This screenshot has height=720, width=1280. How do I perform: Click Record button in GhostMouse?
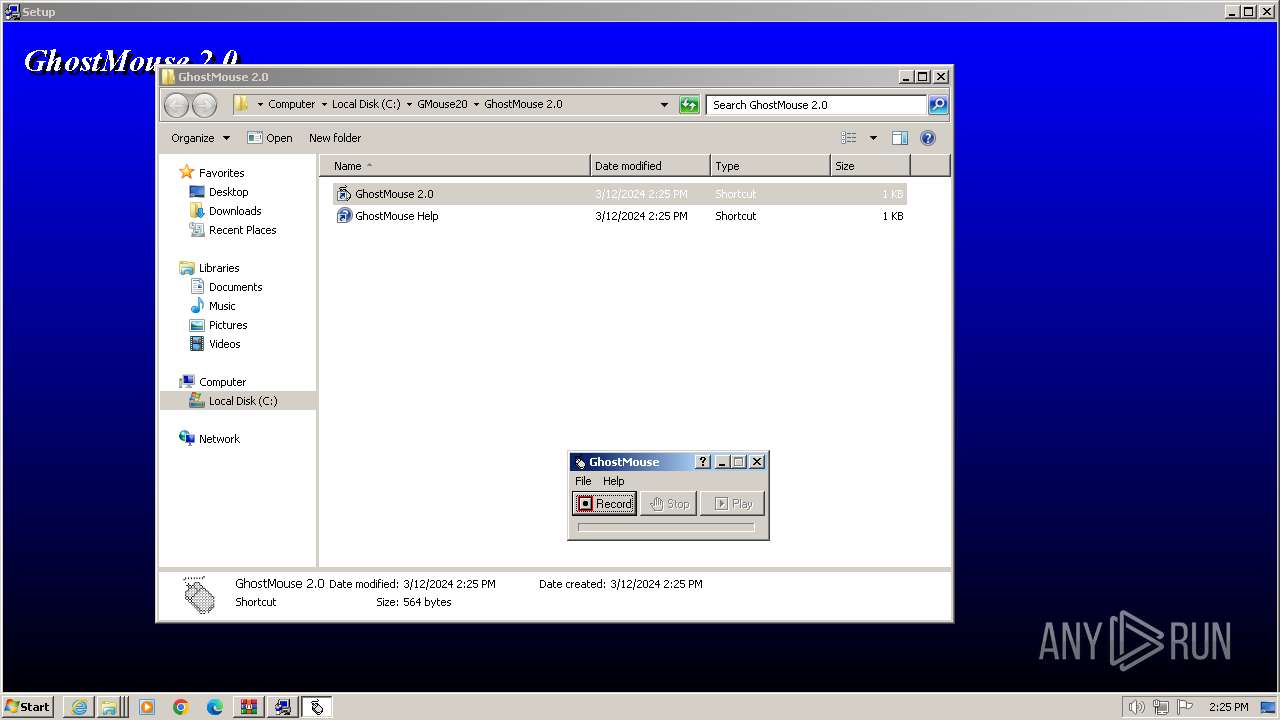[604, 504]
